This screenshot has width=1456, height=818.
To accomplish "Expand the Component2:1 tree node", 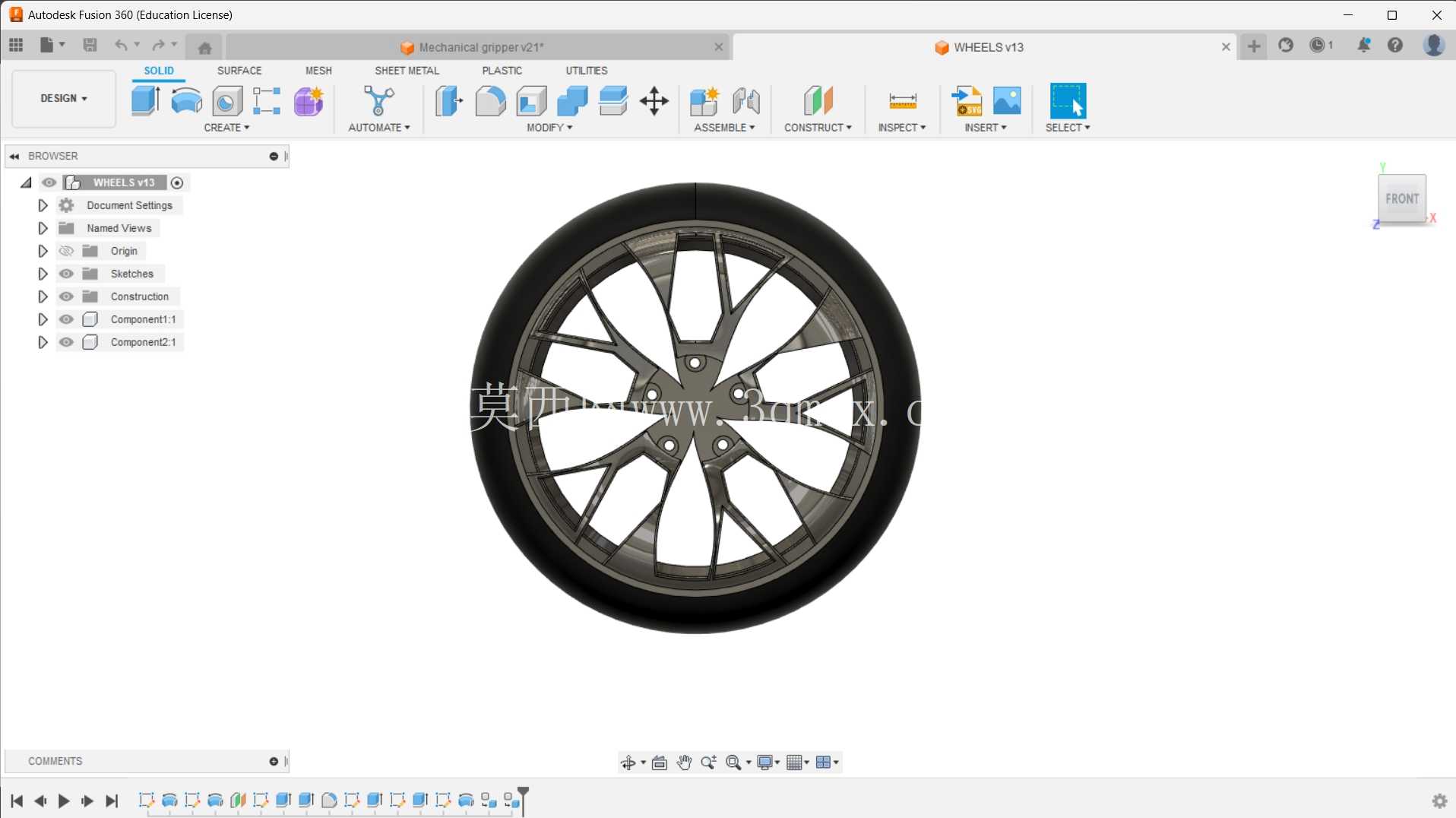I will coord(43,342).
